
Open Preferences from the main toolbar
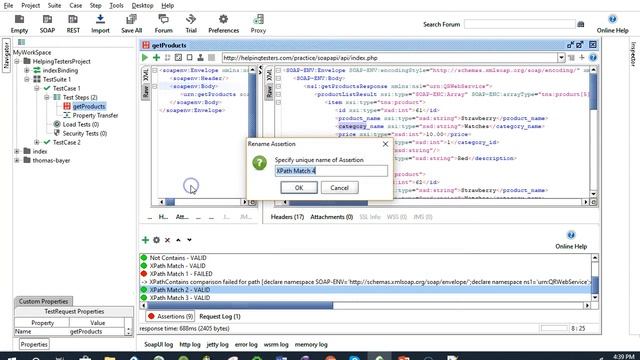(x=223, y=24)
